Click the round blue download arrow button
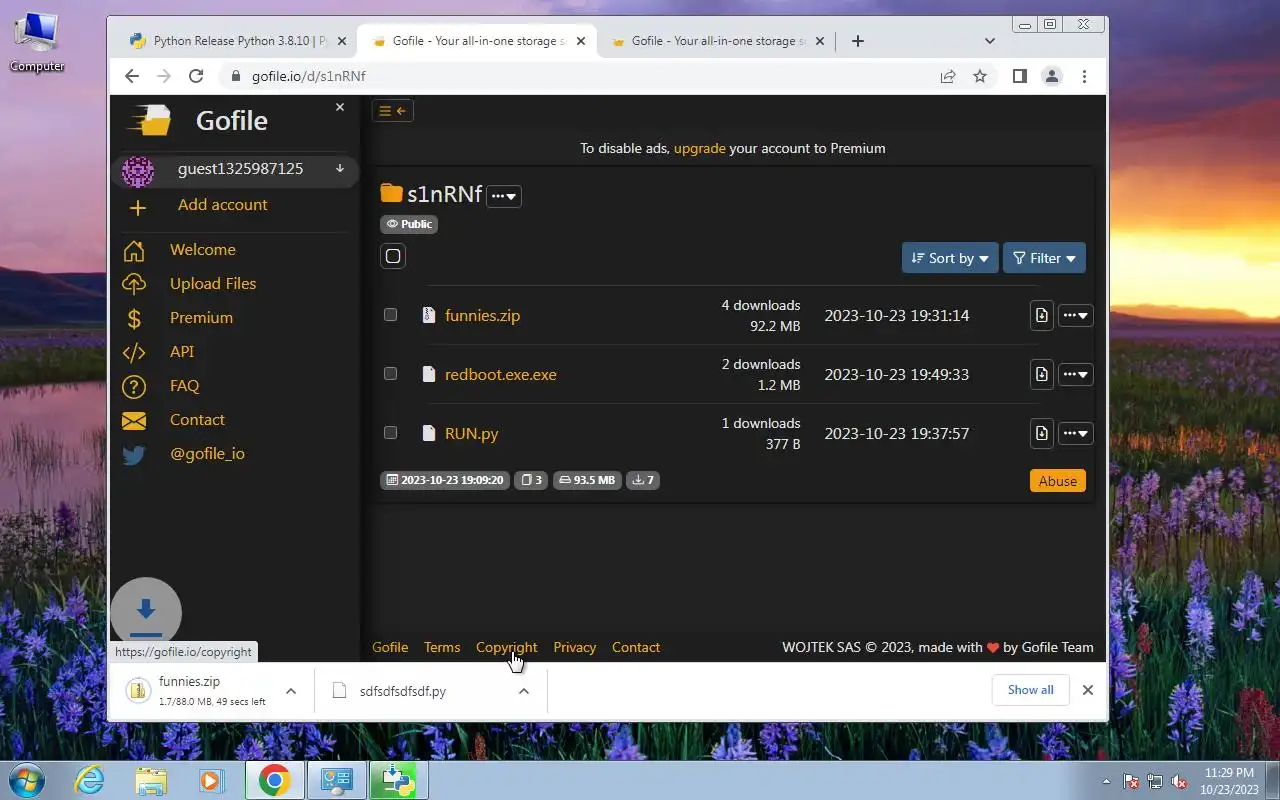1280x800 pixels. 146,613
